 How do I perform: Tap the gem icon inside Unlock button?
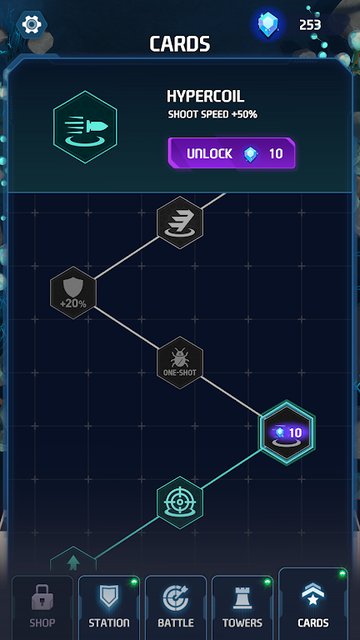[250, 154]
